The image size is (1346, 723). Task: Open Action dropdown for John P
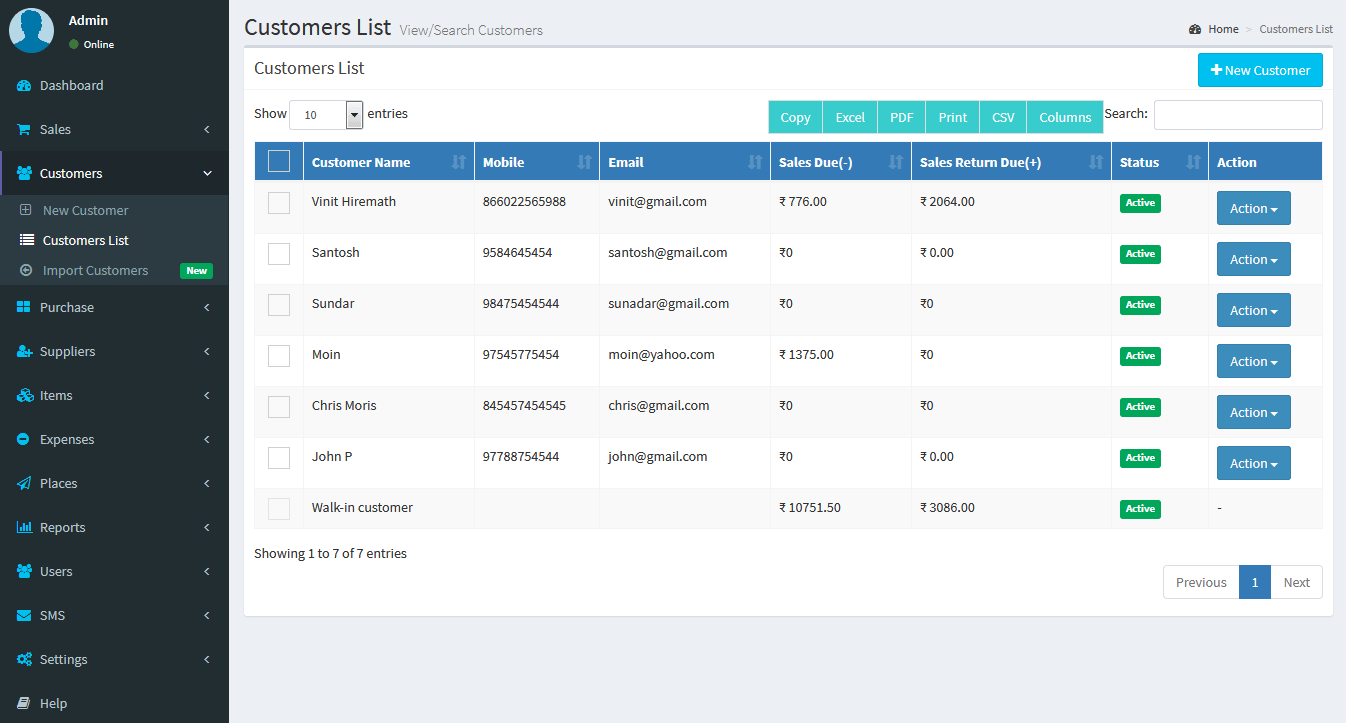click(x=1254, y=463)
